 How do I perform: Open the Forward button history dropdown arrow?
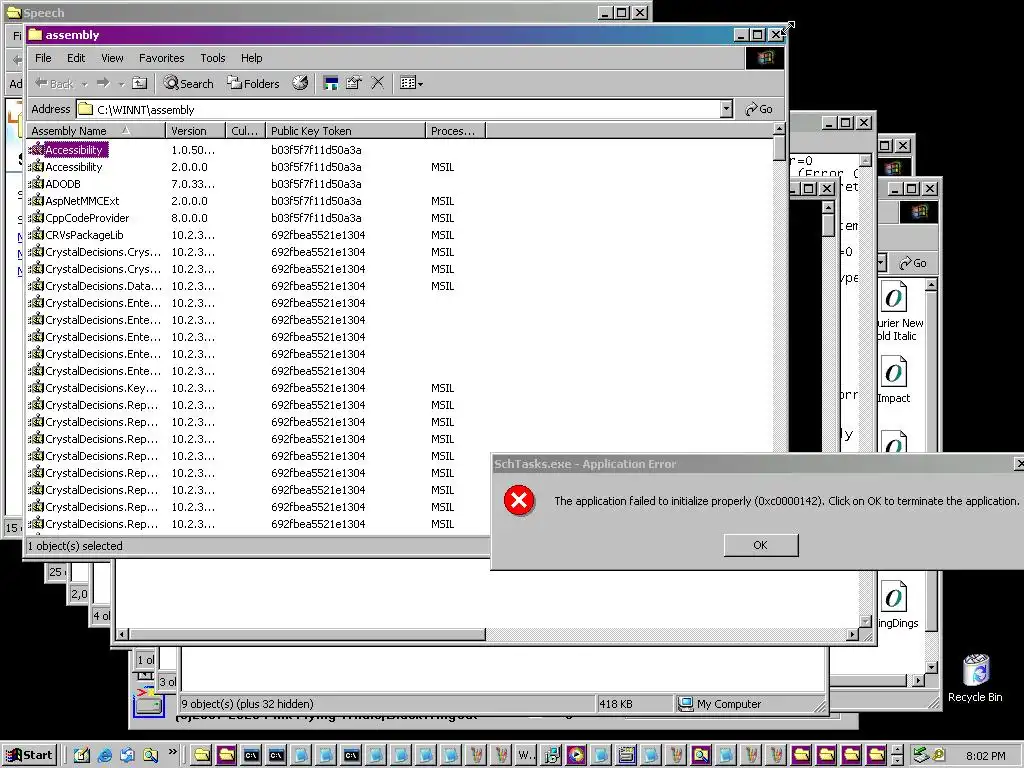tap(121, 84)
